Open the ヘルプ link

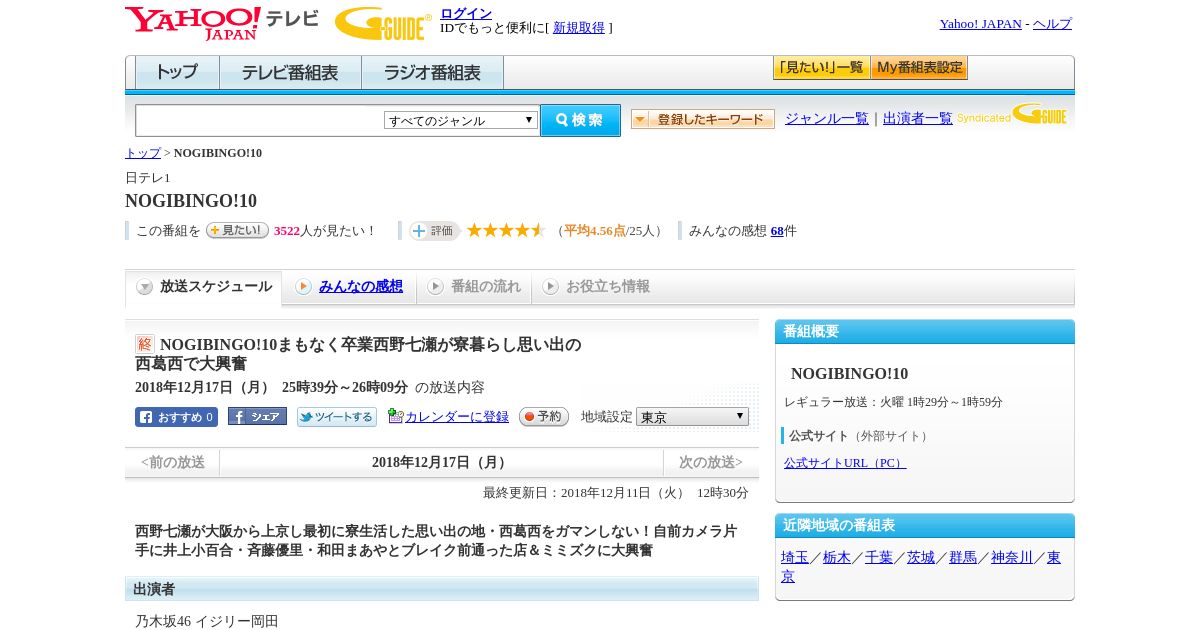coord(1052,24)
